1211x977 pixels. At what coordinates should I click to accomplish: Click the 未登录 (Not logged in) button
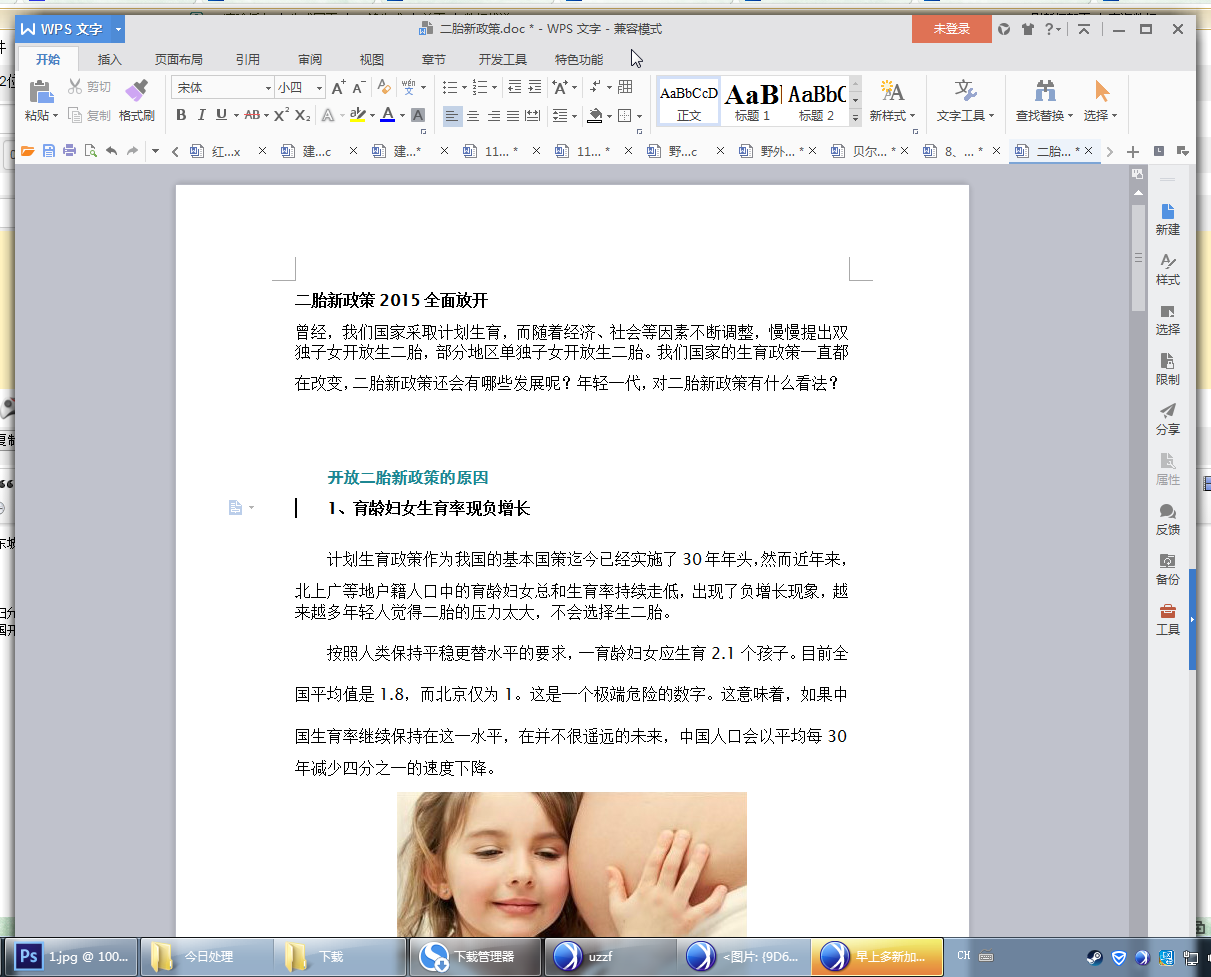point(952,29)
